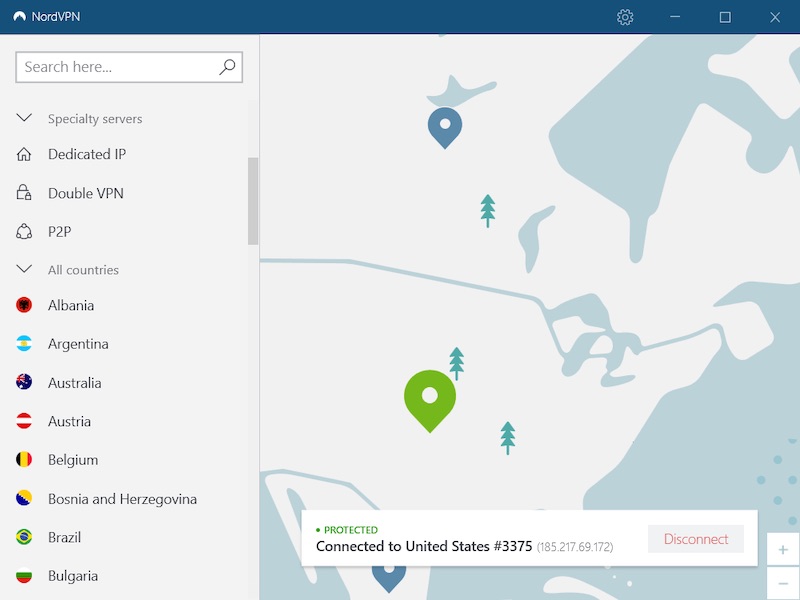Click the server list scrollbar thumb

pos(253,201)
